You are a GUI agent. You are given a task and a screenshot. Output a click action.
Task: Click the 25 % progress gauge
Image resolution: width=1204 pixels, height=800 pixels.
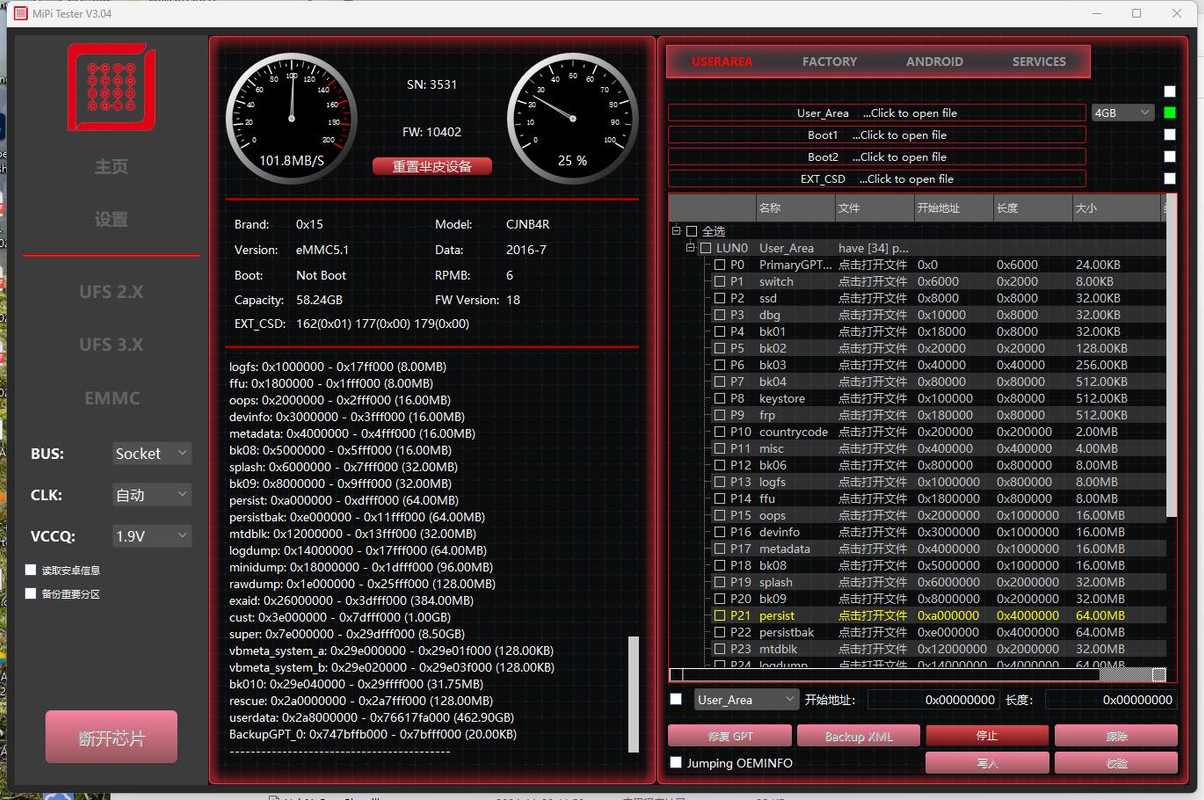point(572,117)
